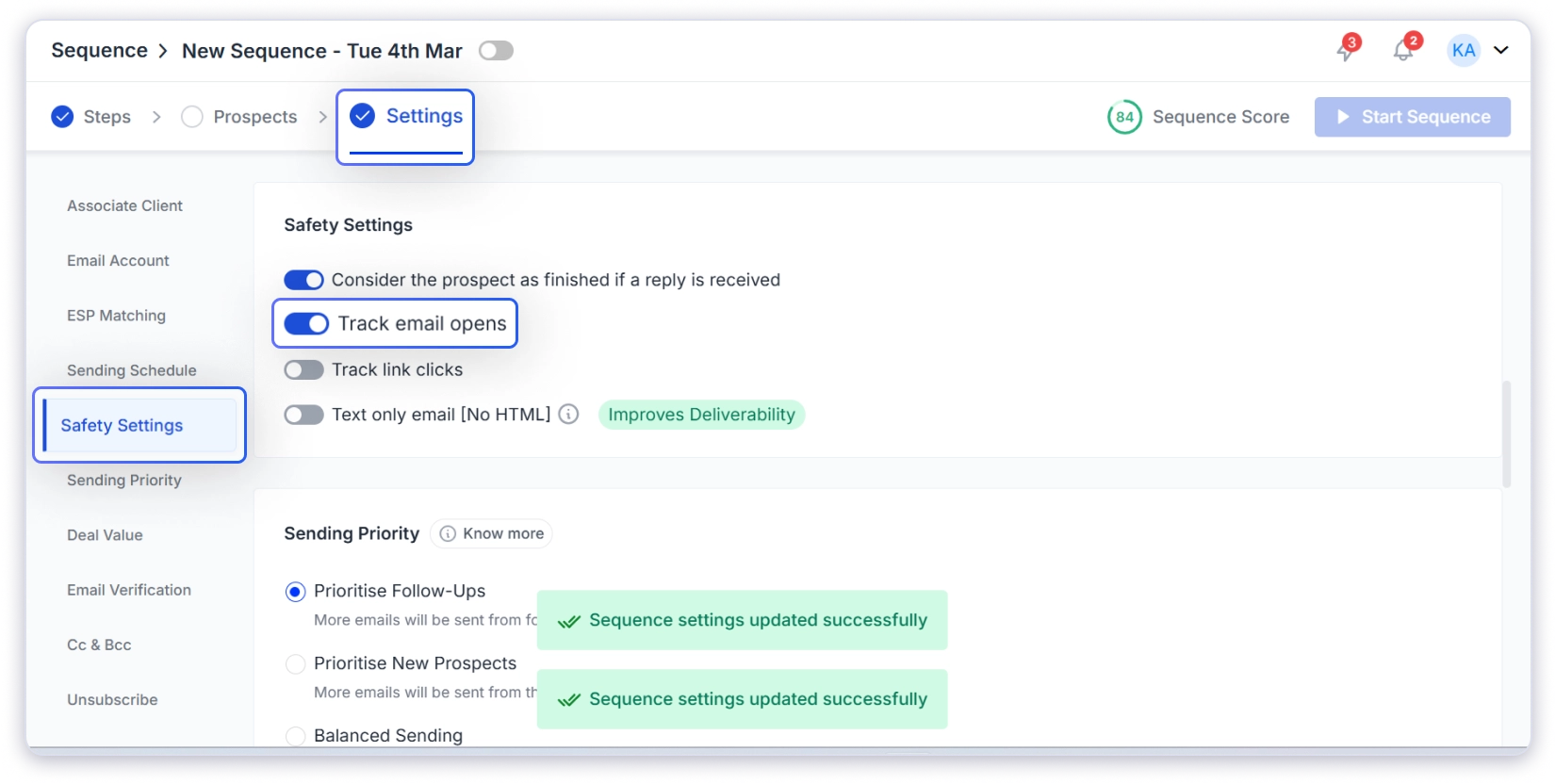Click the chevron between Steps and Prospects
1555x784 pixels.
(x=156, y=117)
